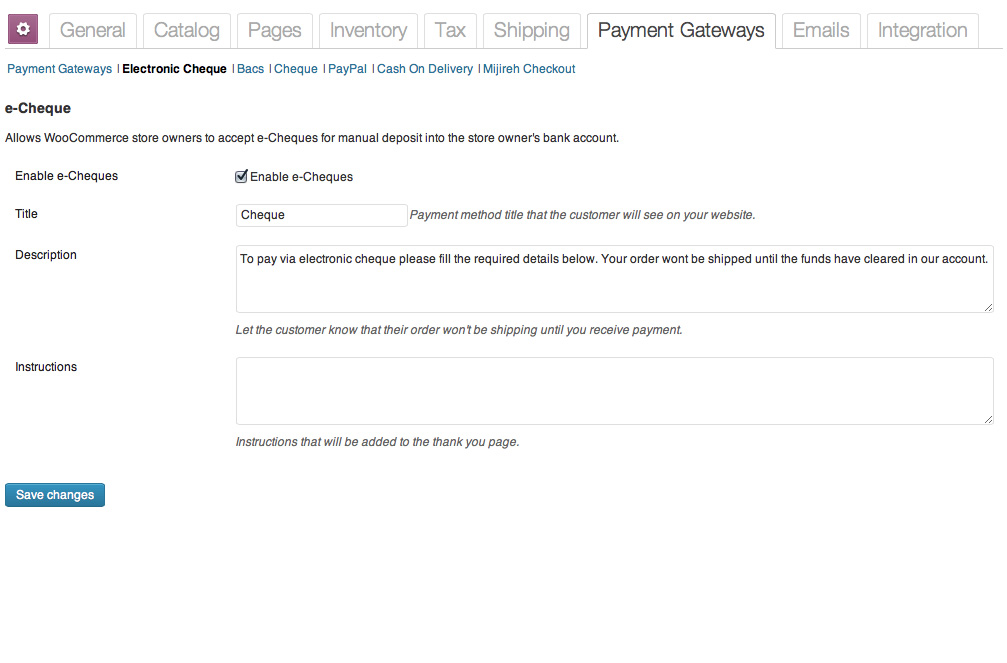Switch to the Catalog tab

tap(187, 30)
